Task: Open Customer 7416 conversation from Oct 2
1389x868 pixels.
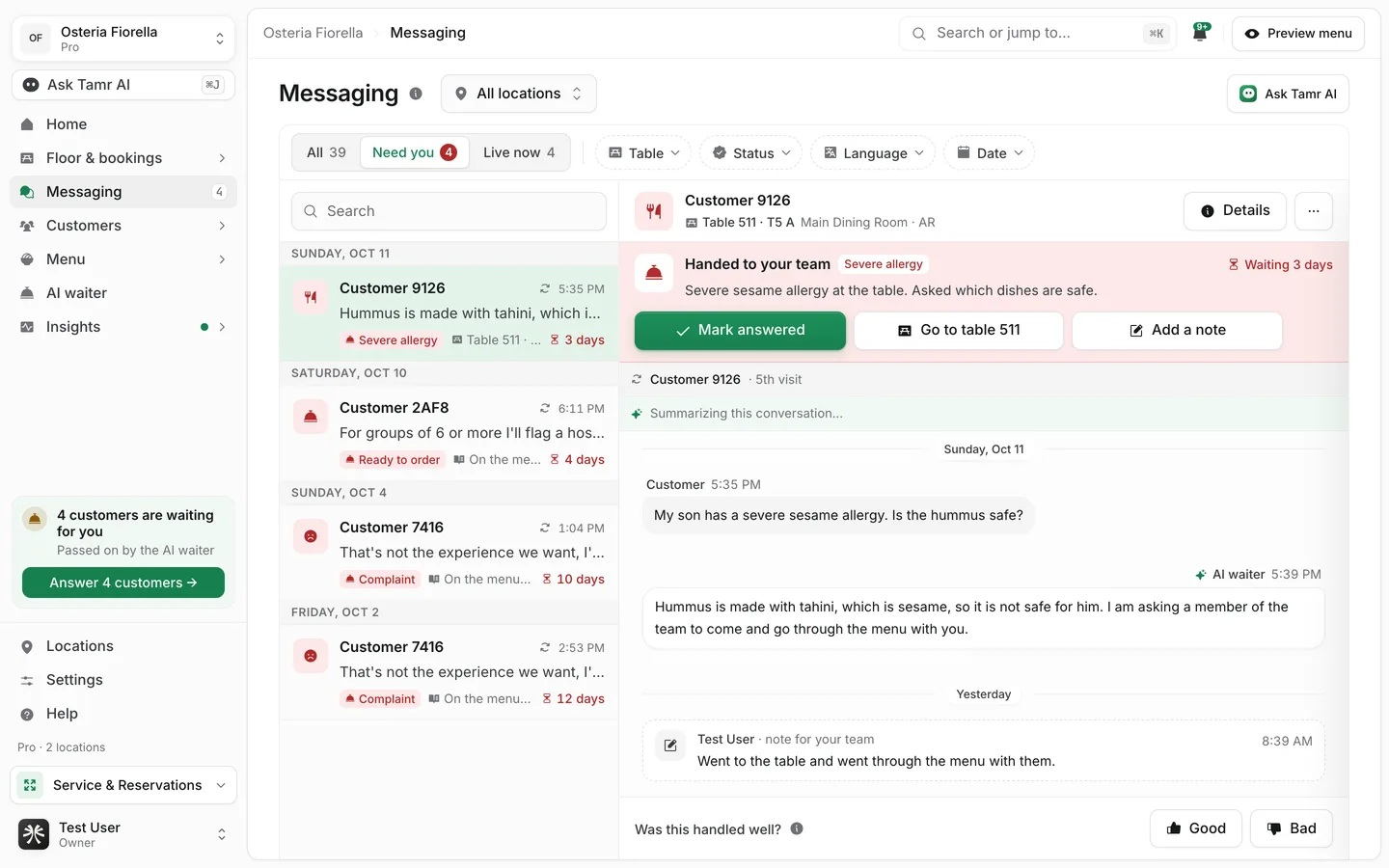Action: 449,672
